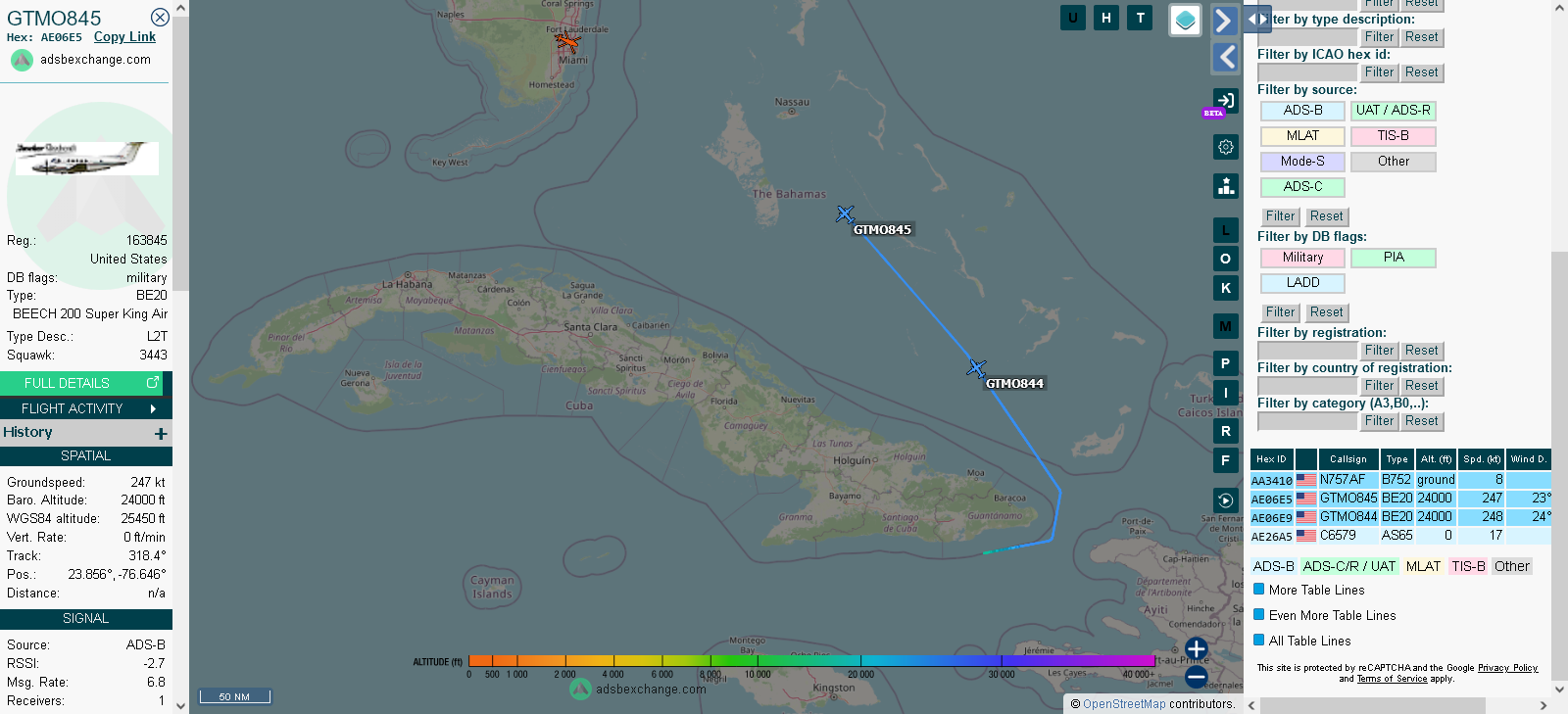Viewport: 1568px width, 714px height.
Task: Click the login icon with BETA badge
Action: pos(1225,100)
